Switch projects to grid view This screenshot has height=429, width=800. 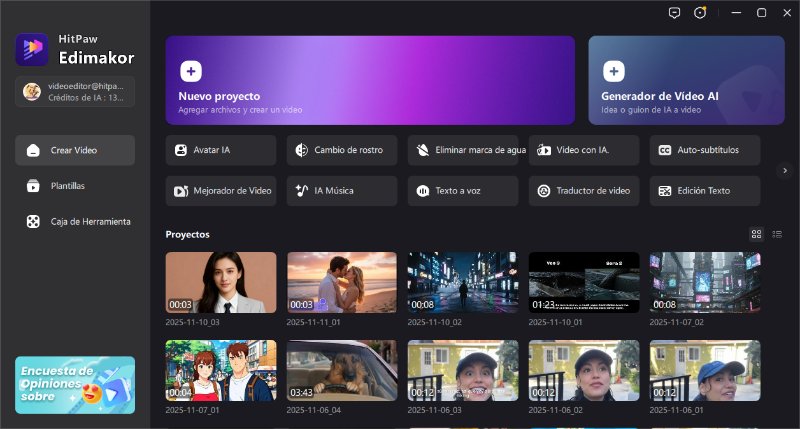756,234
